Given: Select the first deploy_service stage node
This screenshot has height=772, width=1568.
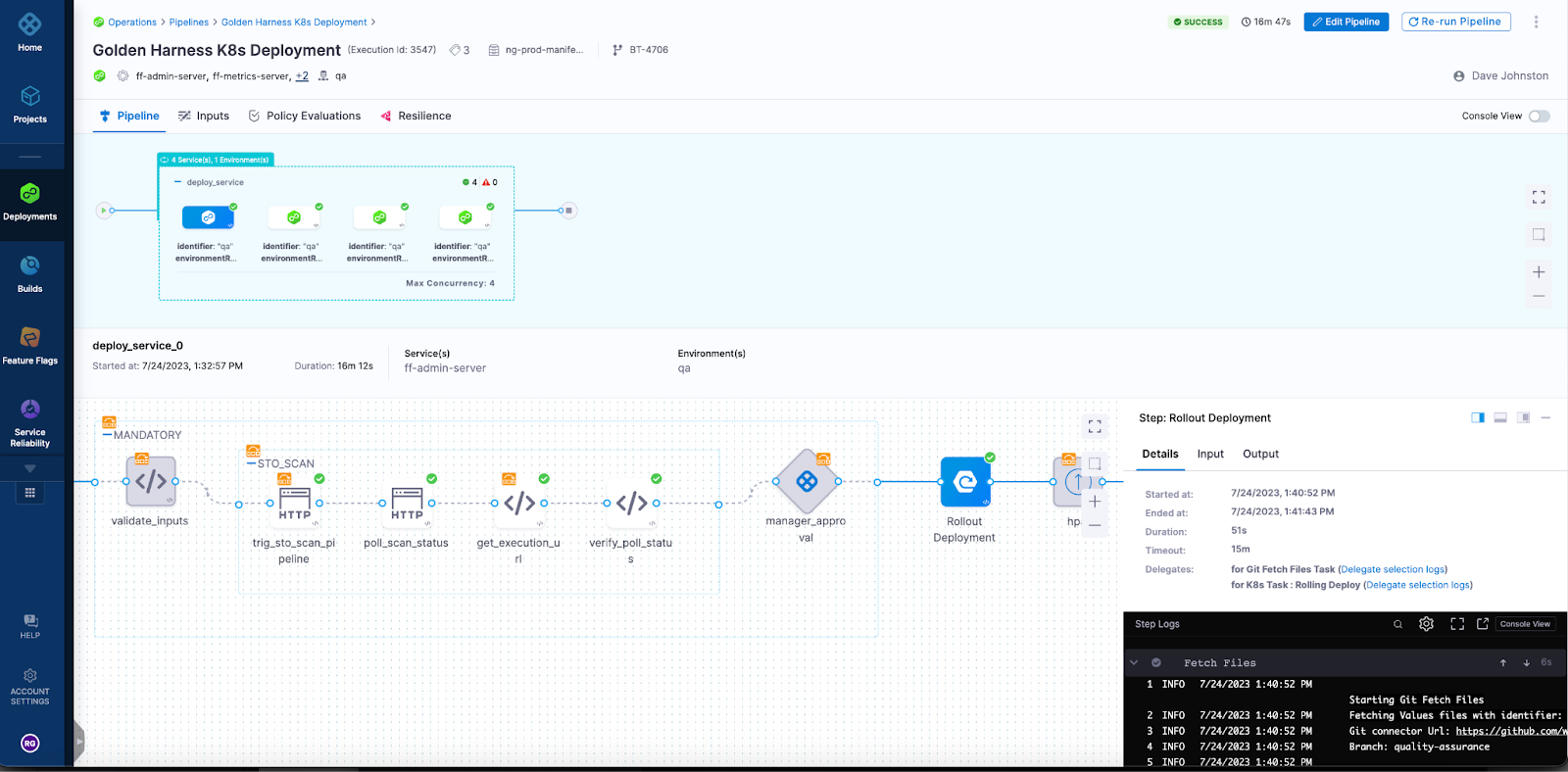Looking at the screenshot, I should pyautogui.click(x=208, y=217).
